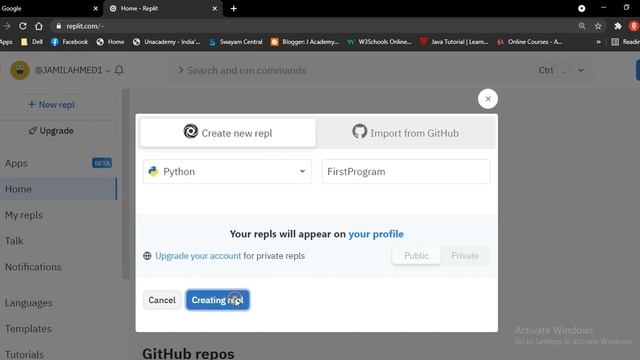This screenshot has width=640, height=360.
Task: Click the + New repl sidebar button
Action: click(51, 104)
